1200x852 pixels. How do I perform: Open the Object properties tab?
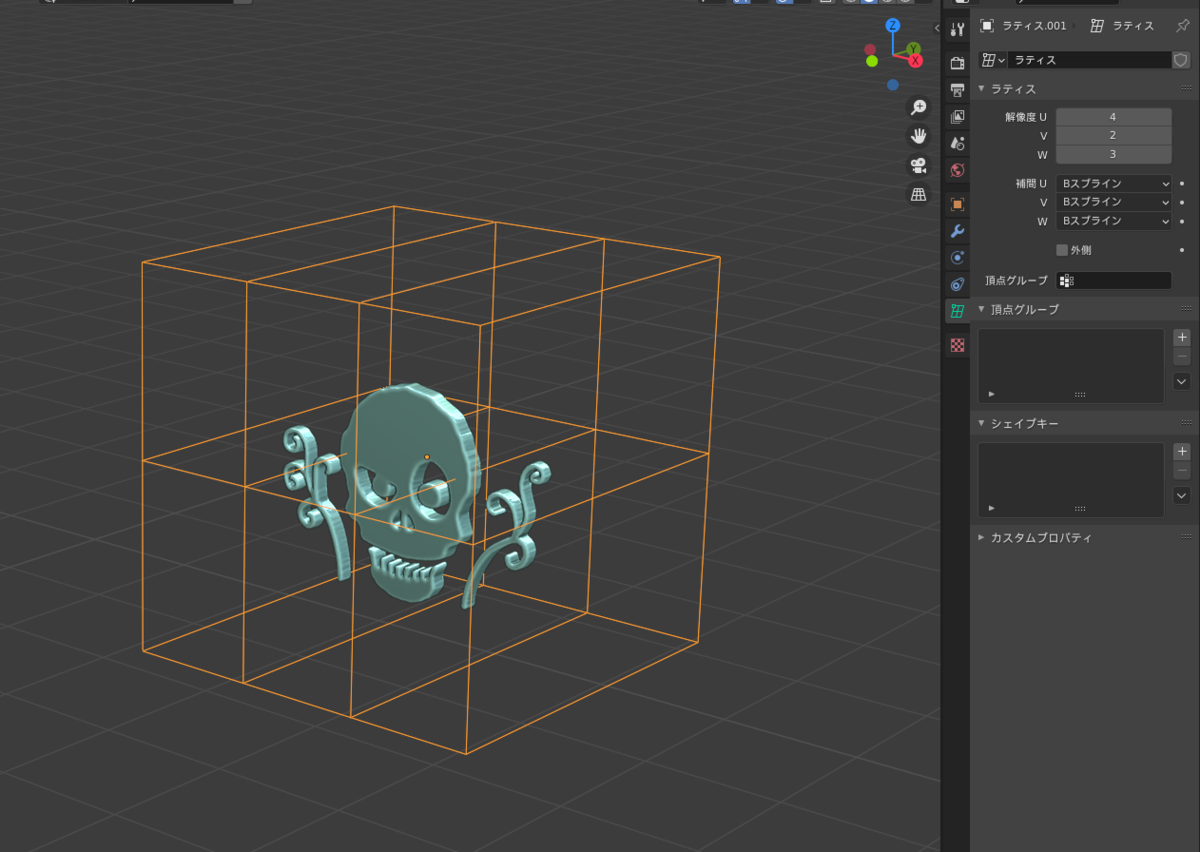[957, 204]
